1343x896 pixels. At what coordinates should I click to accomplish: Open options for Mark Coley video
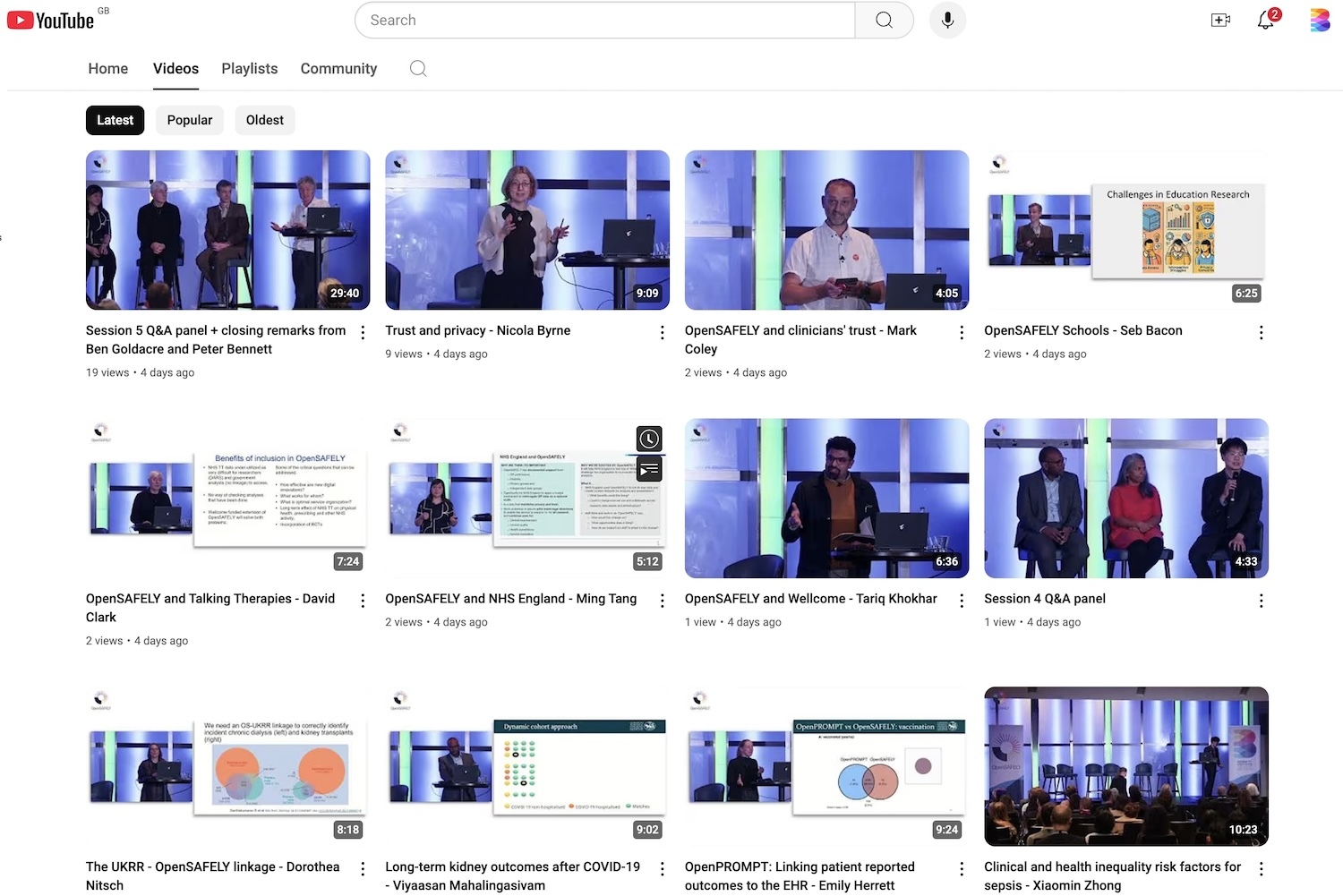click(x=962, y=332)
